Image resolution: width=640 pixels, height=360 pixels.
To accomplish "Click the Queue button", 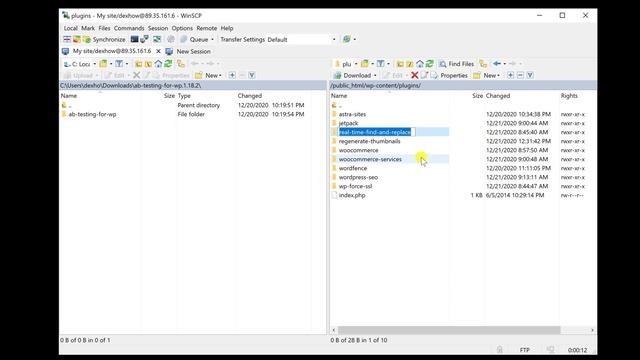I will coord(194,39).
